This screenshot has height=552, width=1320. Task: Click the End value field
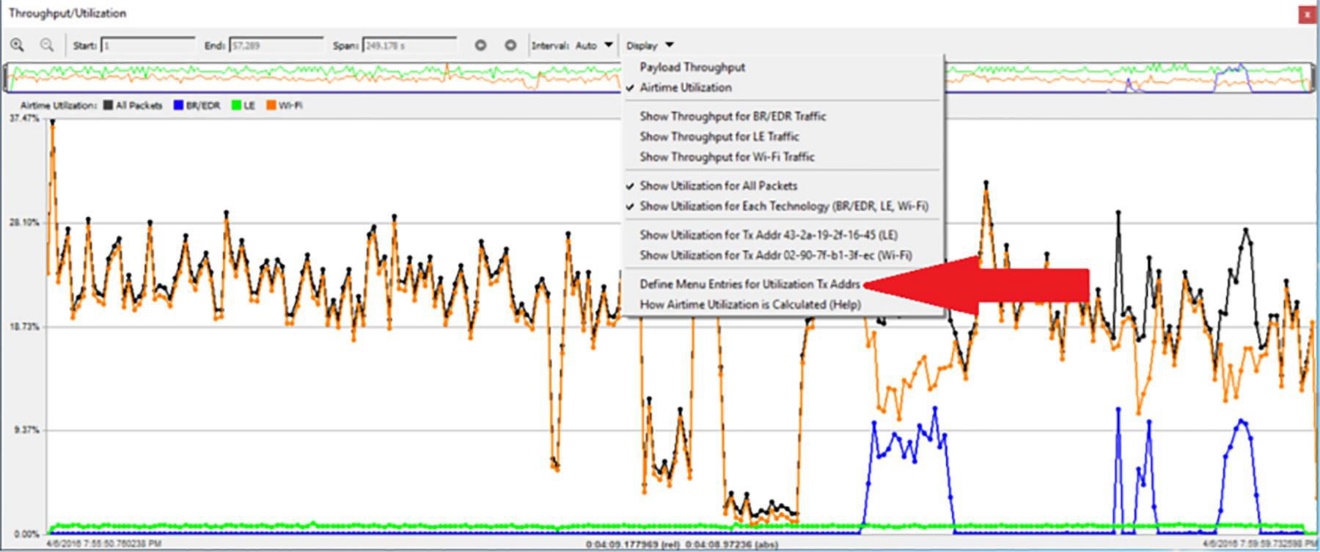pyautogui.click(x=277, y=45)
